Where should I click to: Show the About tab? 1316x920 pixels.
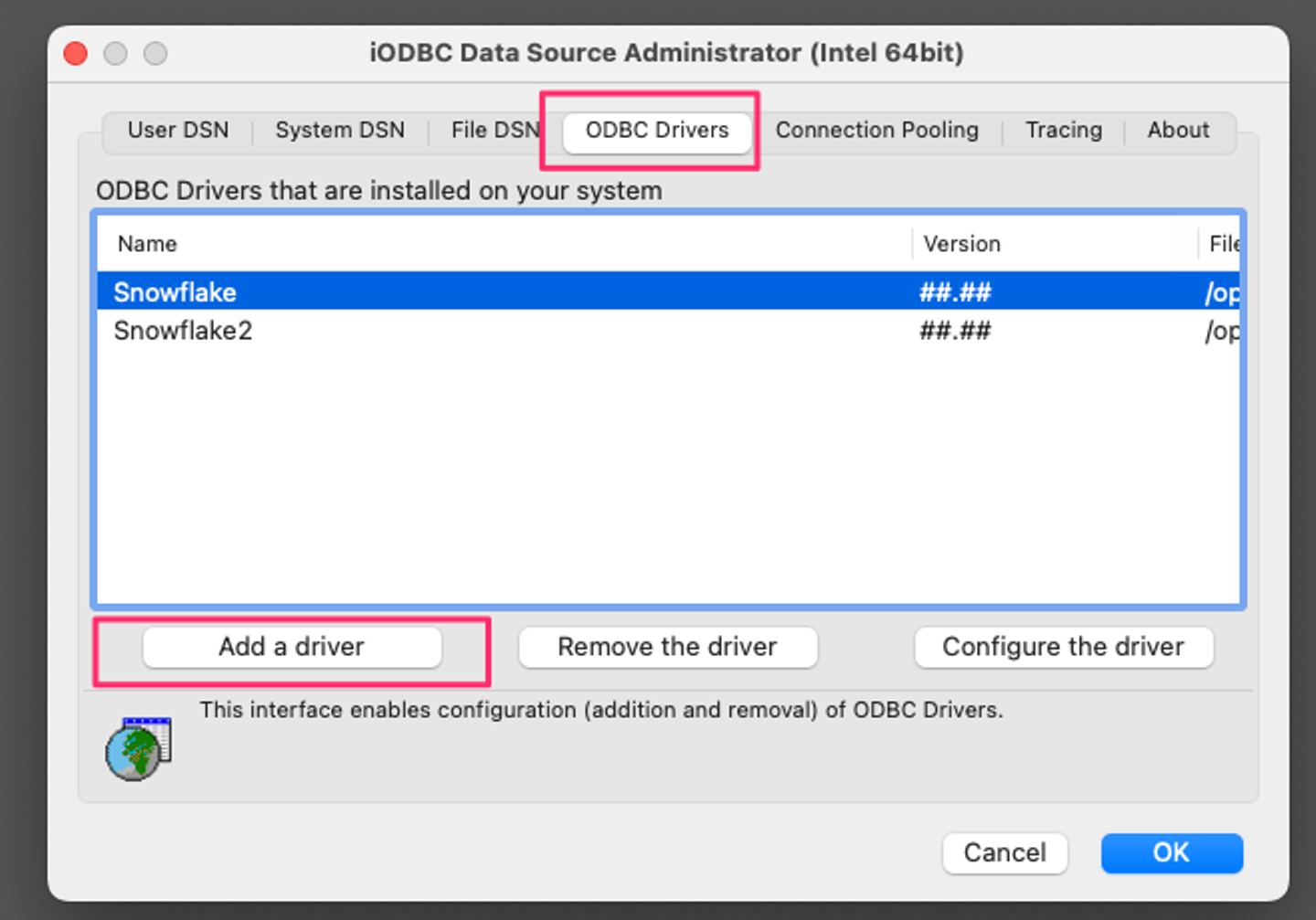1178,131
